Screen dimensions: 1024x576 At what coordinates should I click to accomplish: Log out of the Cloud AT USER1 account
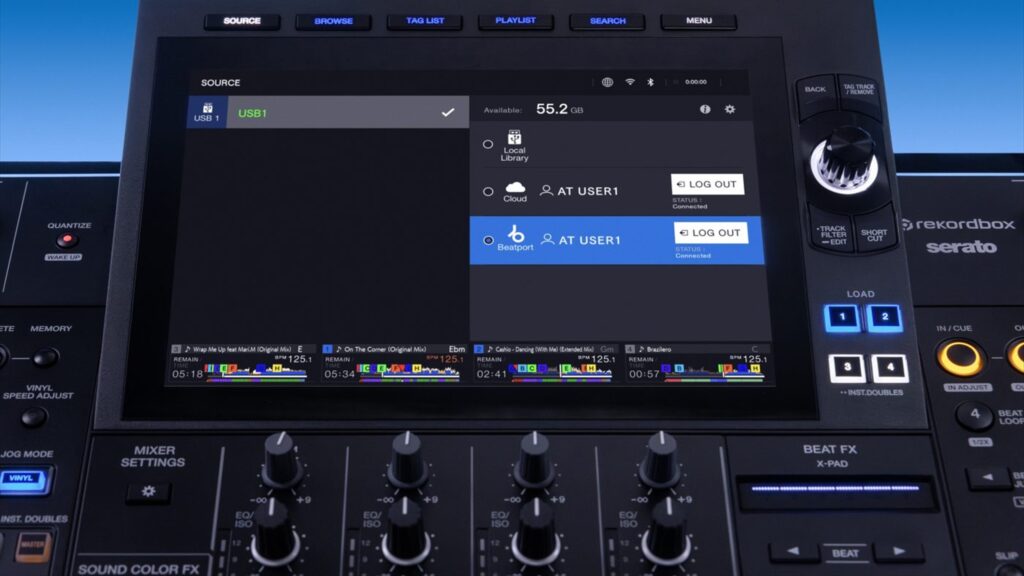click(x=708, y=184)
